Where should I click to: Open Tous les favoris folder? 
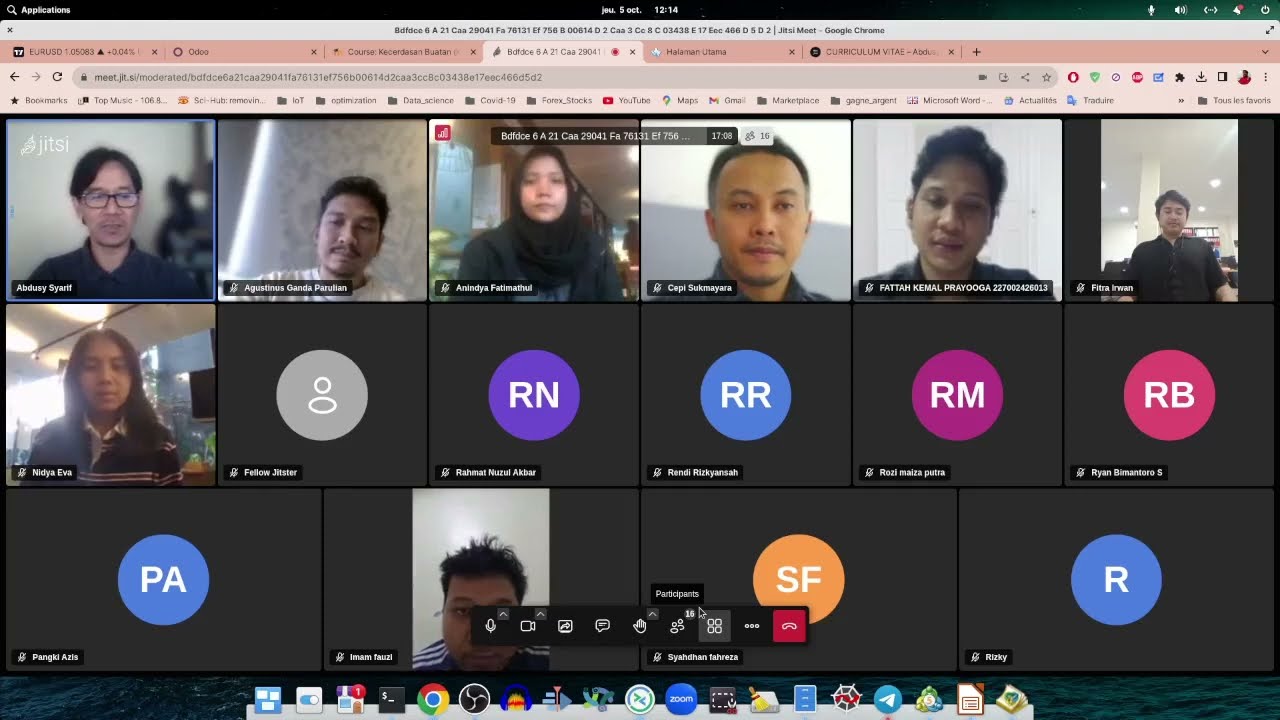click(1233, 100)
